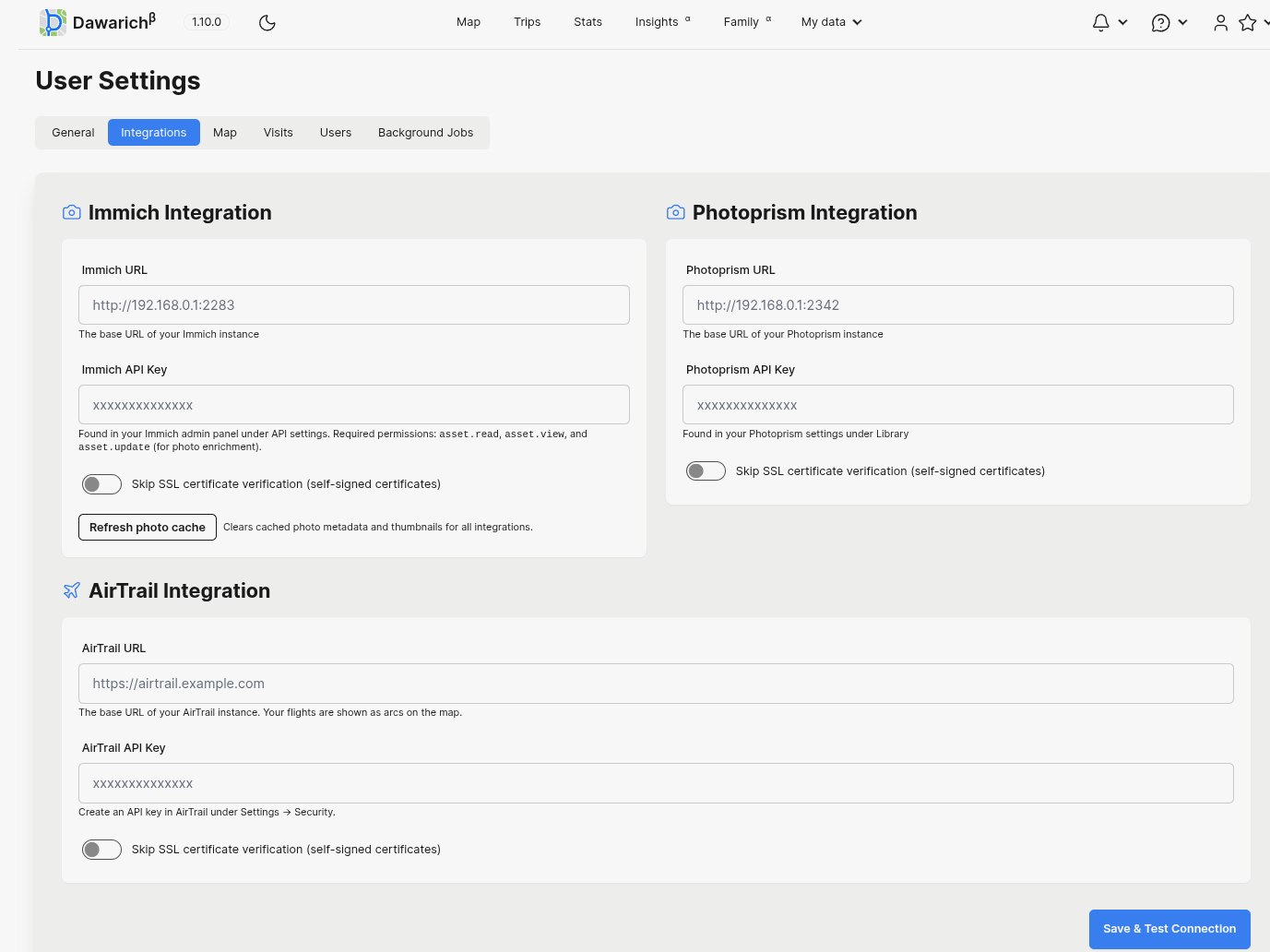Toggle dark mode moon icon
The width and height of the screenshot is (1270, 952).
click(x=267, y=22)
